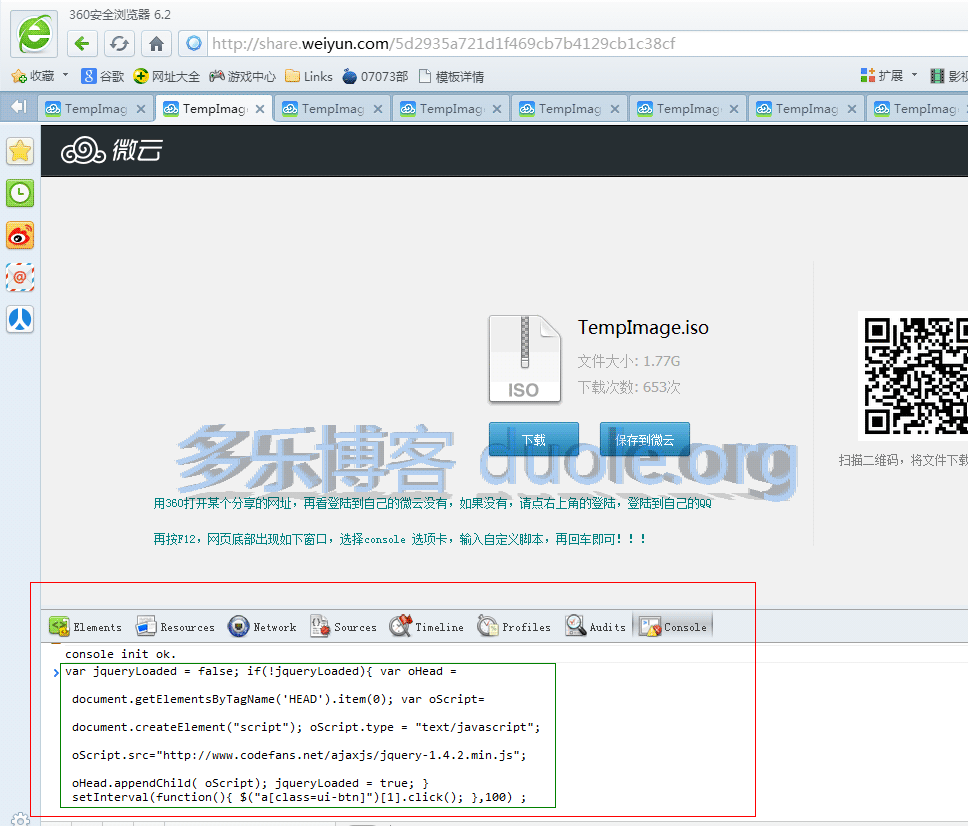Close the third TempImage tab
This screenshot has width=968, height=826.
[378, 109]
